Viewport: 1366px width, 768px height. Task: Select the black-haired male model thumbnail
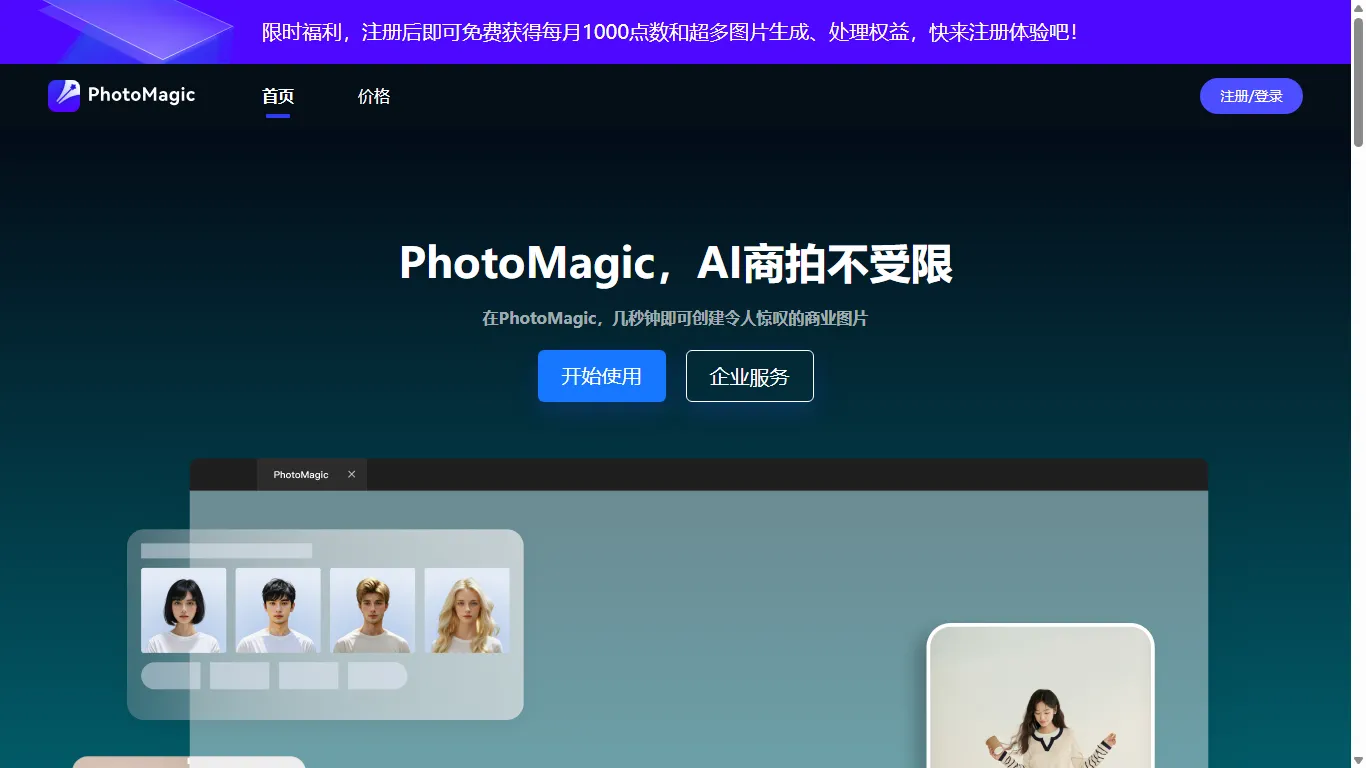278,609
